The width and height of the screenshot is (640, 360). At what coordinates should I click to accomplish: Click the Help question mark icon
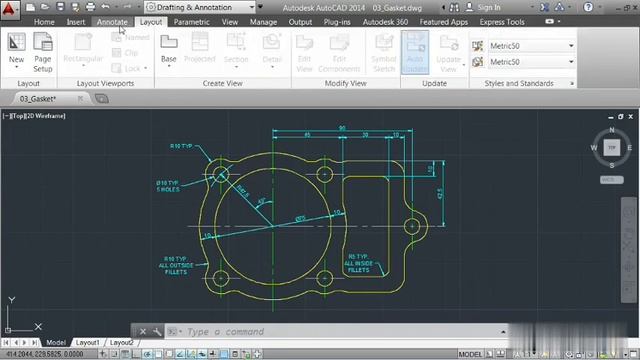point(588,7)
